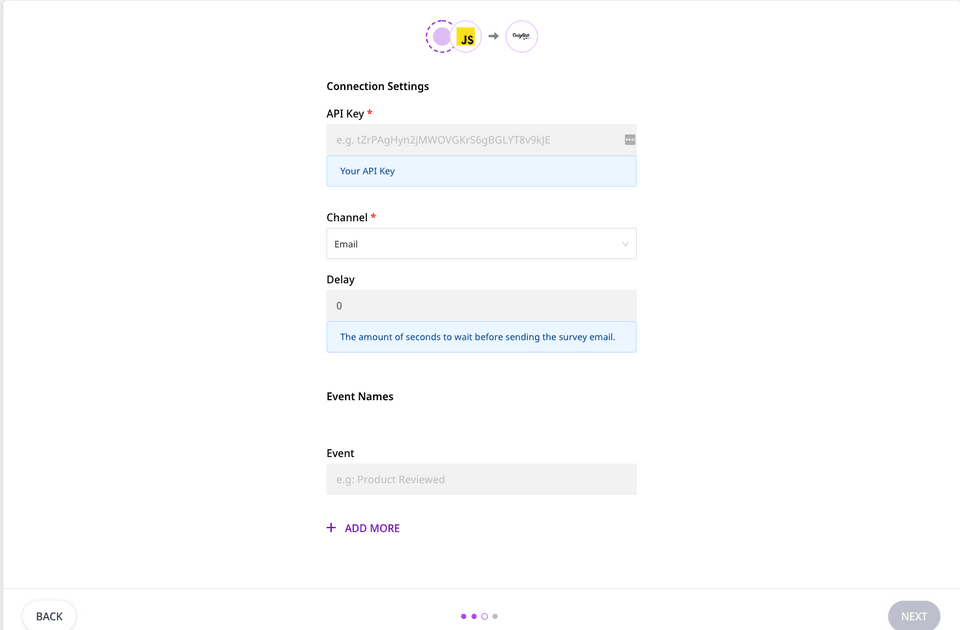Click the Event field label
The height and width of the screenshot is (630, 960).
[x=340, y=453]
